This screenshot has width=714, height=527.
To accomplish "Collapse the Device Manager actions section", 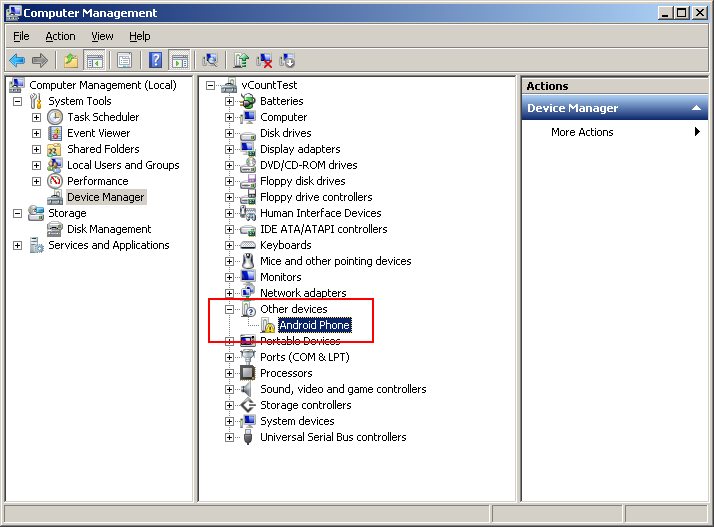I will 697,108.
